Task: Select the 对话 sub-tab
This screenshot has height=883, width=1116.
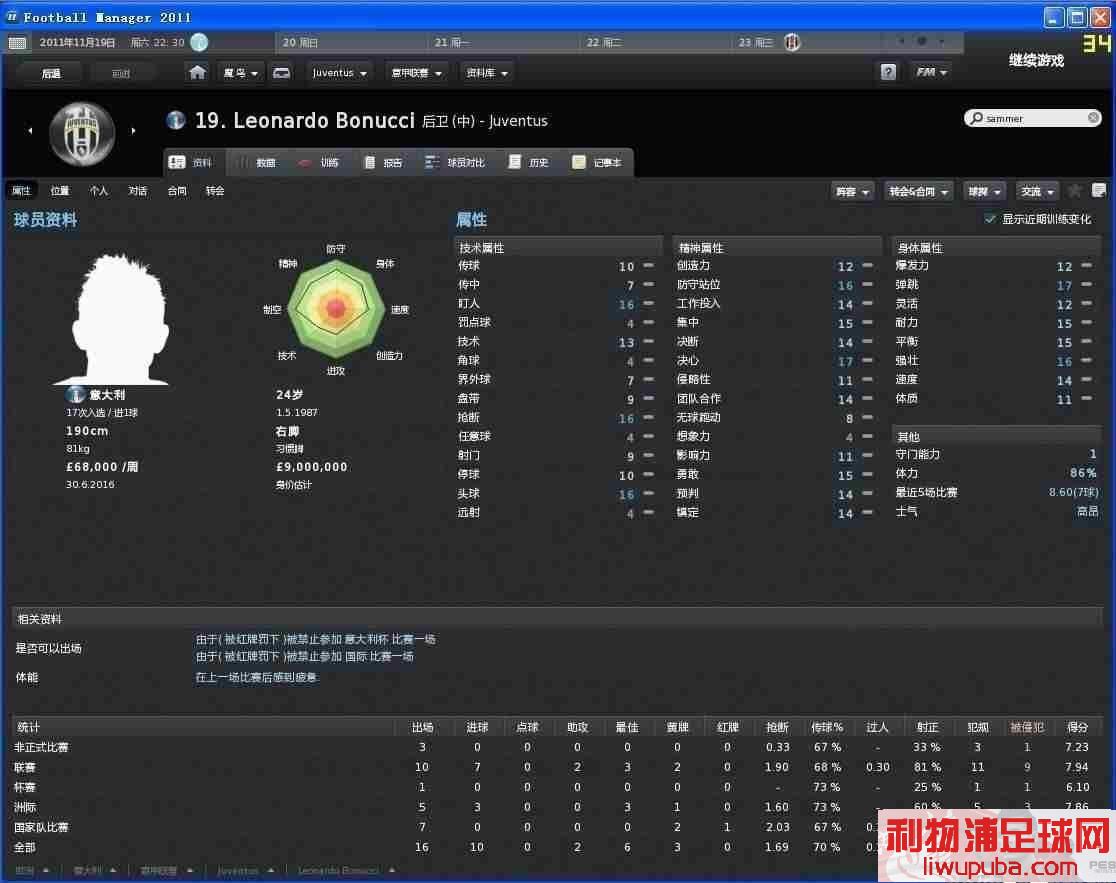Action: point(137,191)
